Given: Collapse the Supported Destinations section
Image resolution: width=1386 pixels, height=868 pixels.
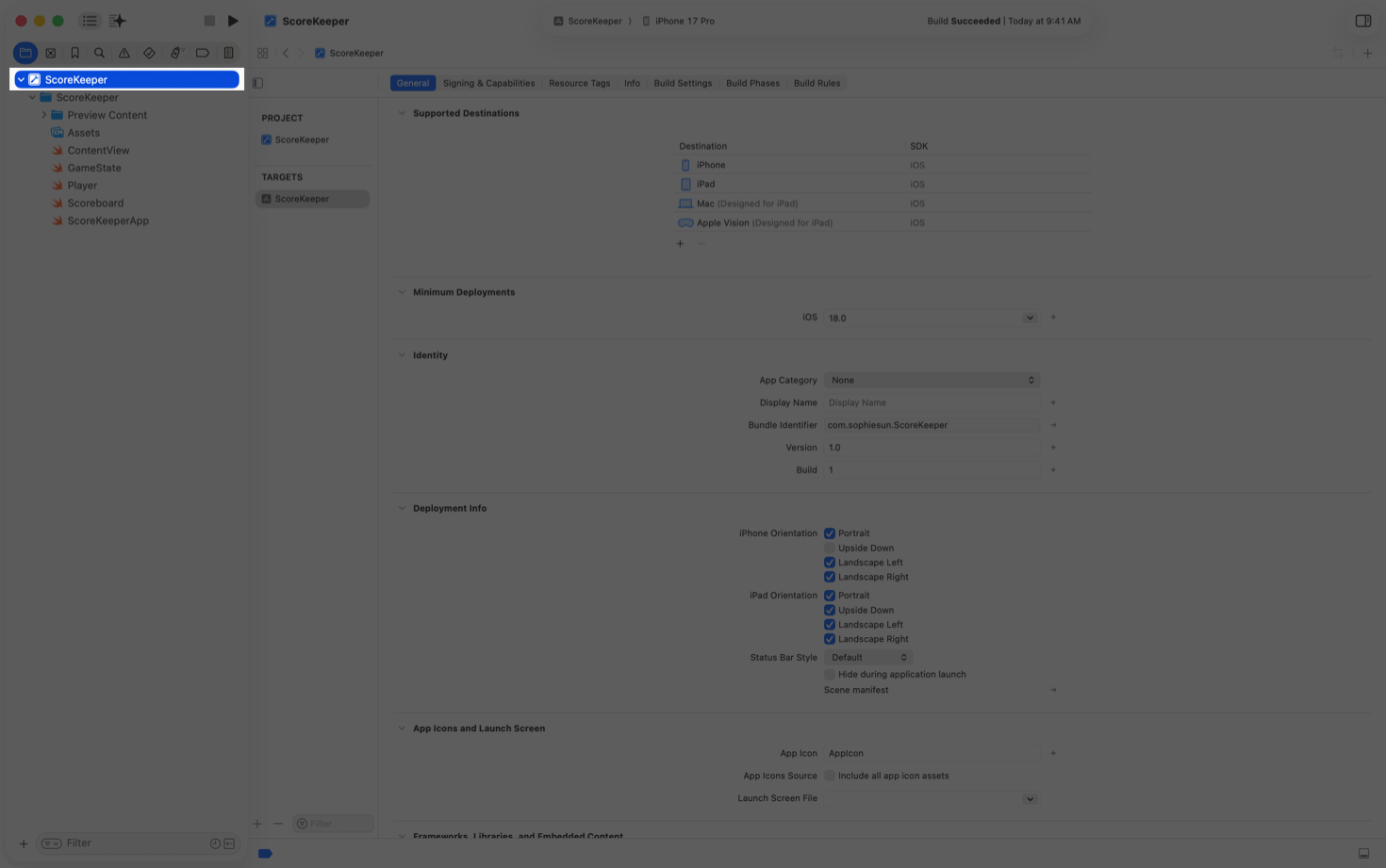Looking at the screenshot, I should click(x=402, y=113).
